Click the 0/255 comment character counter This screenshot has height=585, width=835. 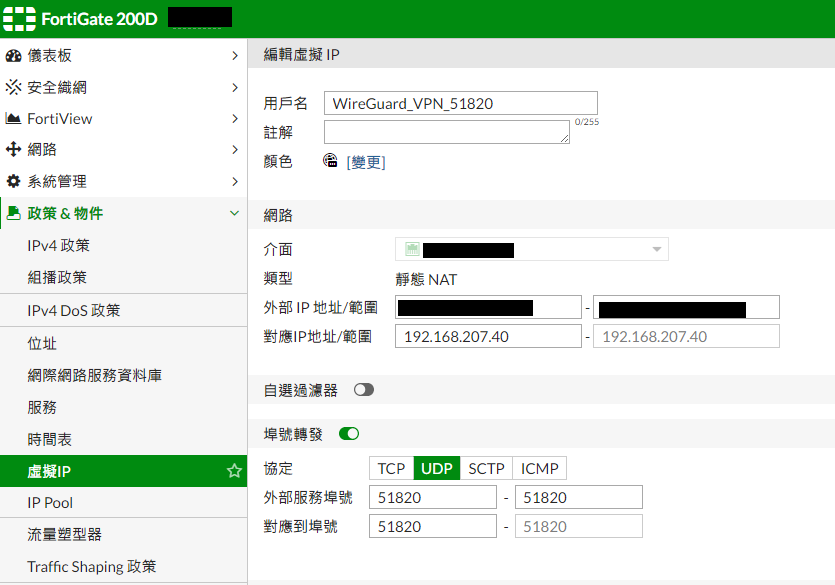[x=587, y=122]
